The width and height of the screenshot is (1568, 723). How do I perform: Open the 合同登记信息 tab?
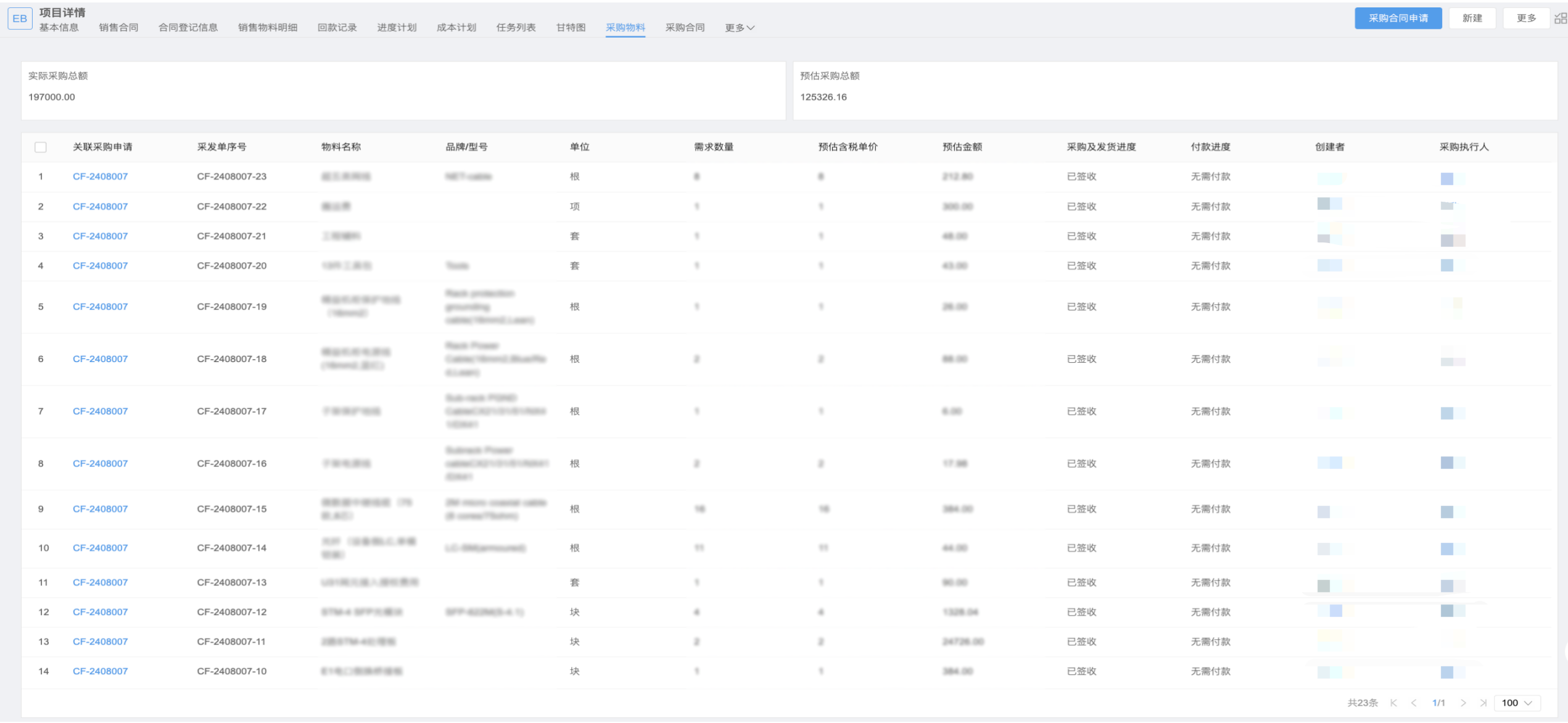tap(188, 27)
